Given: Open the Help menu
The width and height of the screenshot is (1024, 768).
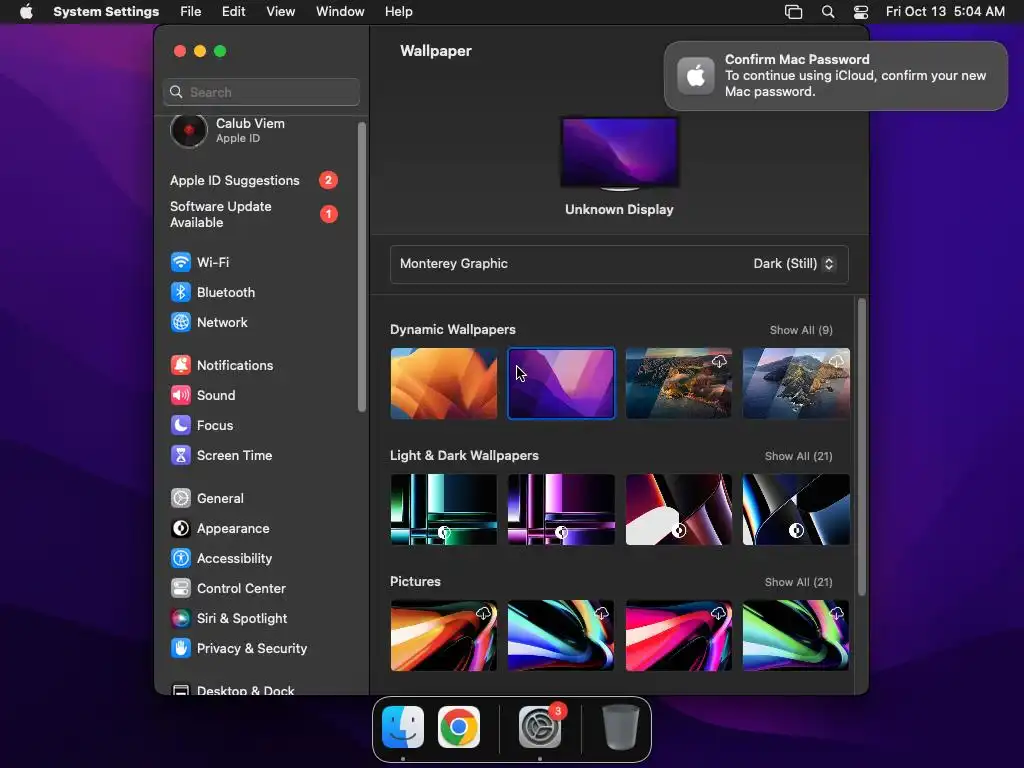Looking at the screenshot, I should (x=398, y=12).
